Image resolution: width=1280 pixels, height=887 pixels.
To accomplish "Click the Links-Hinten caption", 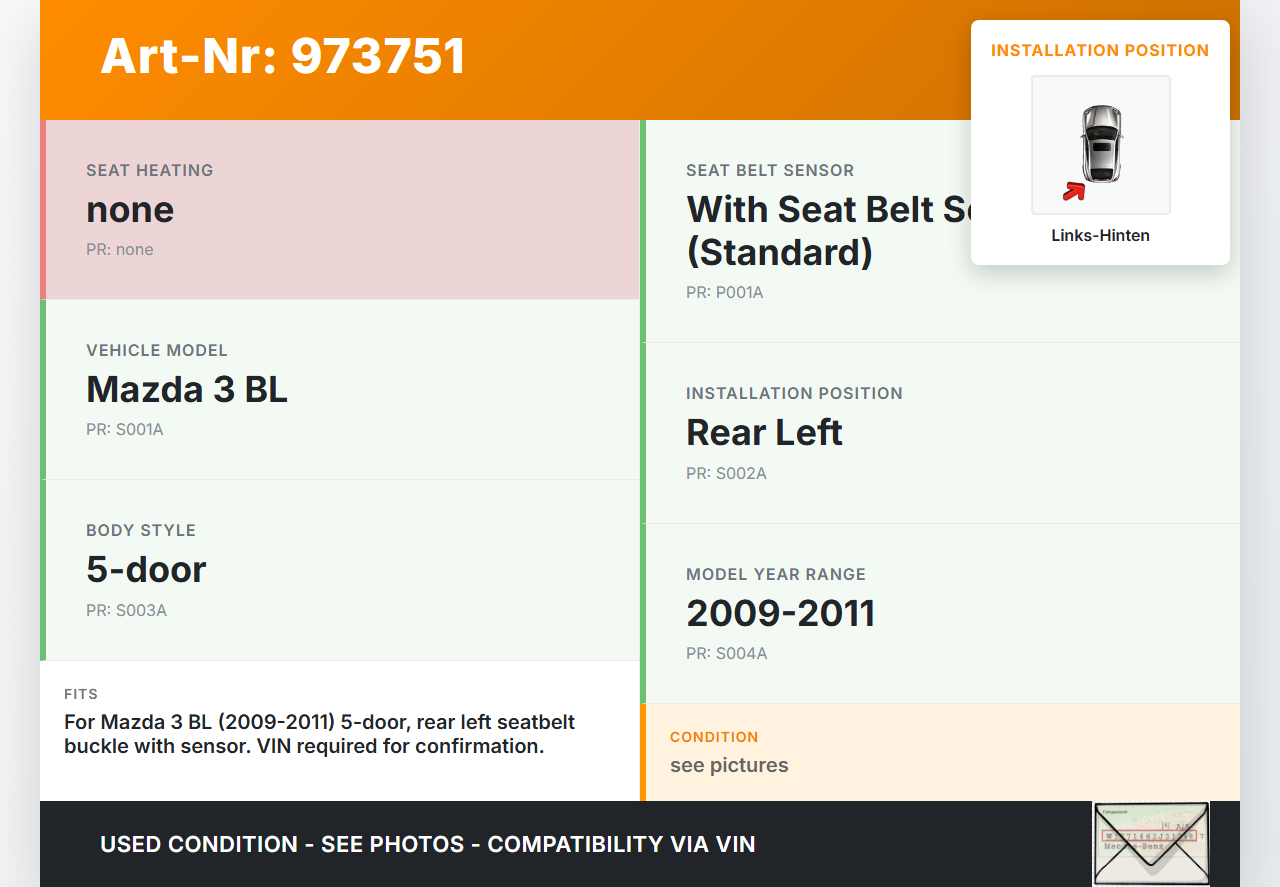I will click(1100, 236).
